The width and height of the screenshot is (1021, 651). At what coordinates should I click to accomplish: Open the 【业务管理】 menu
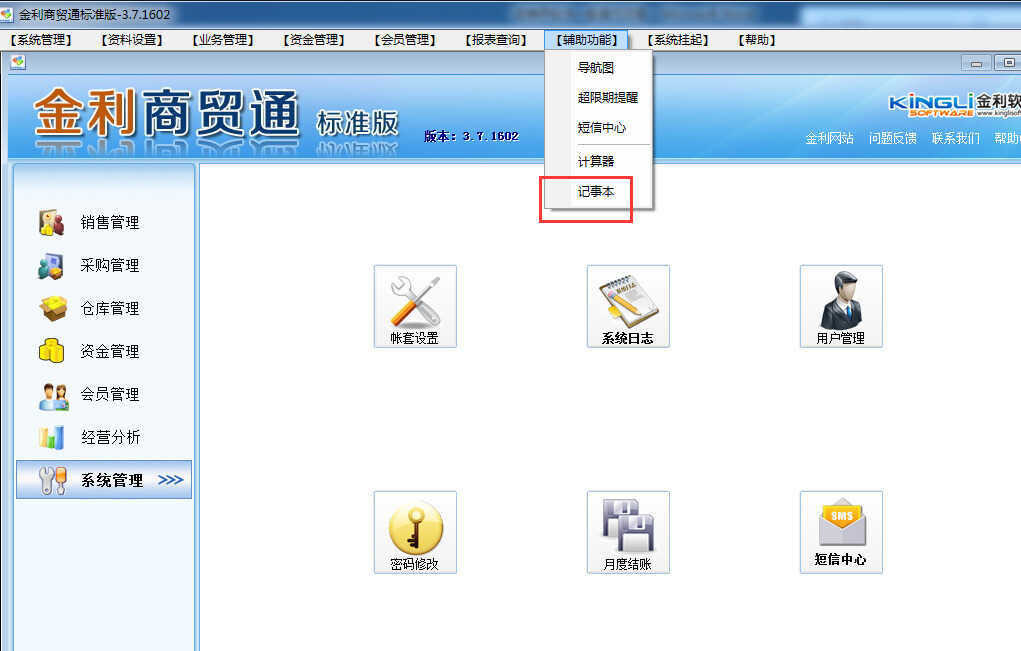pos(223,40)
